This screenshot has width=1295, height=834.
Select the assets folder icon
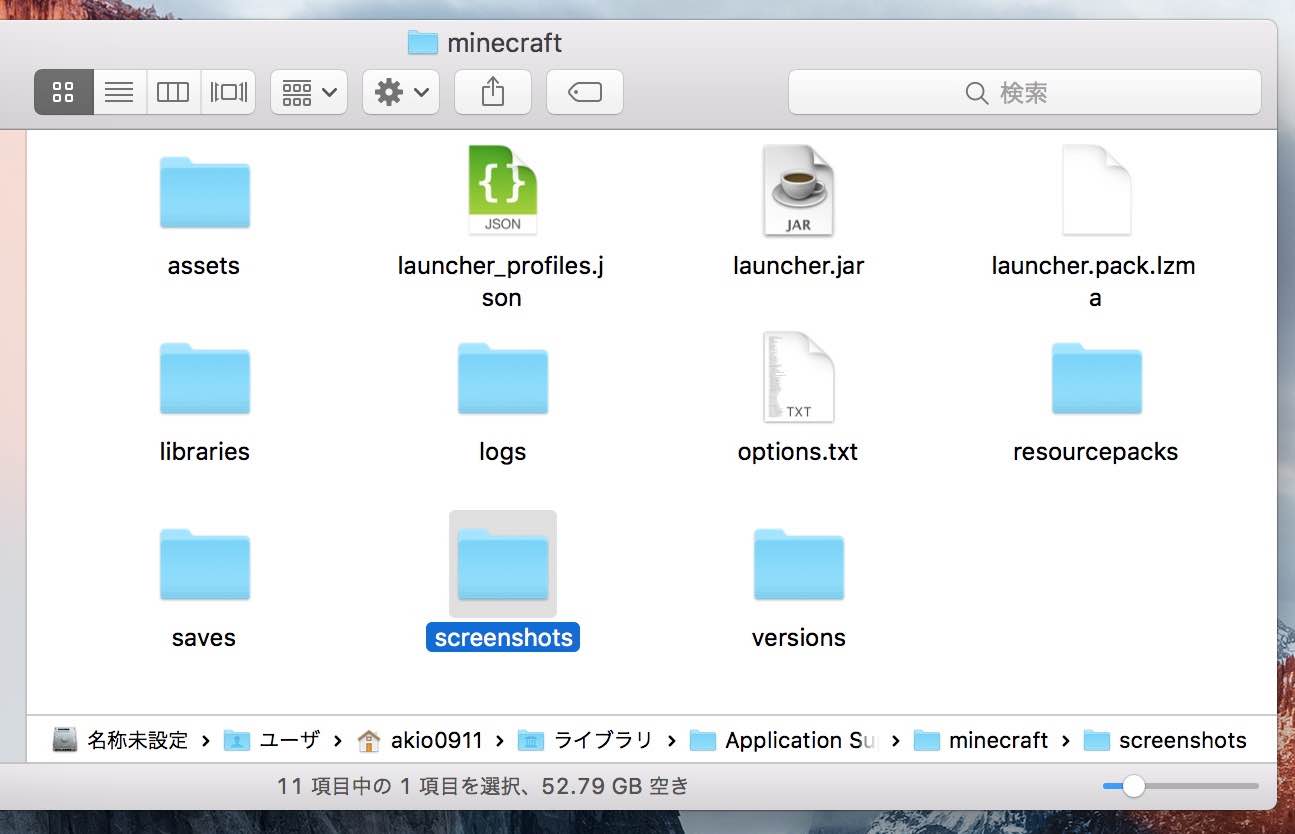coord(204,192)
